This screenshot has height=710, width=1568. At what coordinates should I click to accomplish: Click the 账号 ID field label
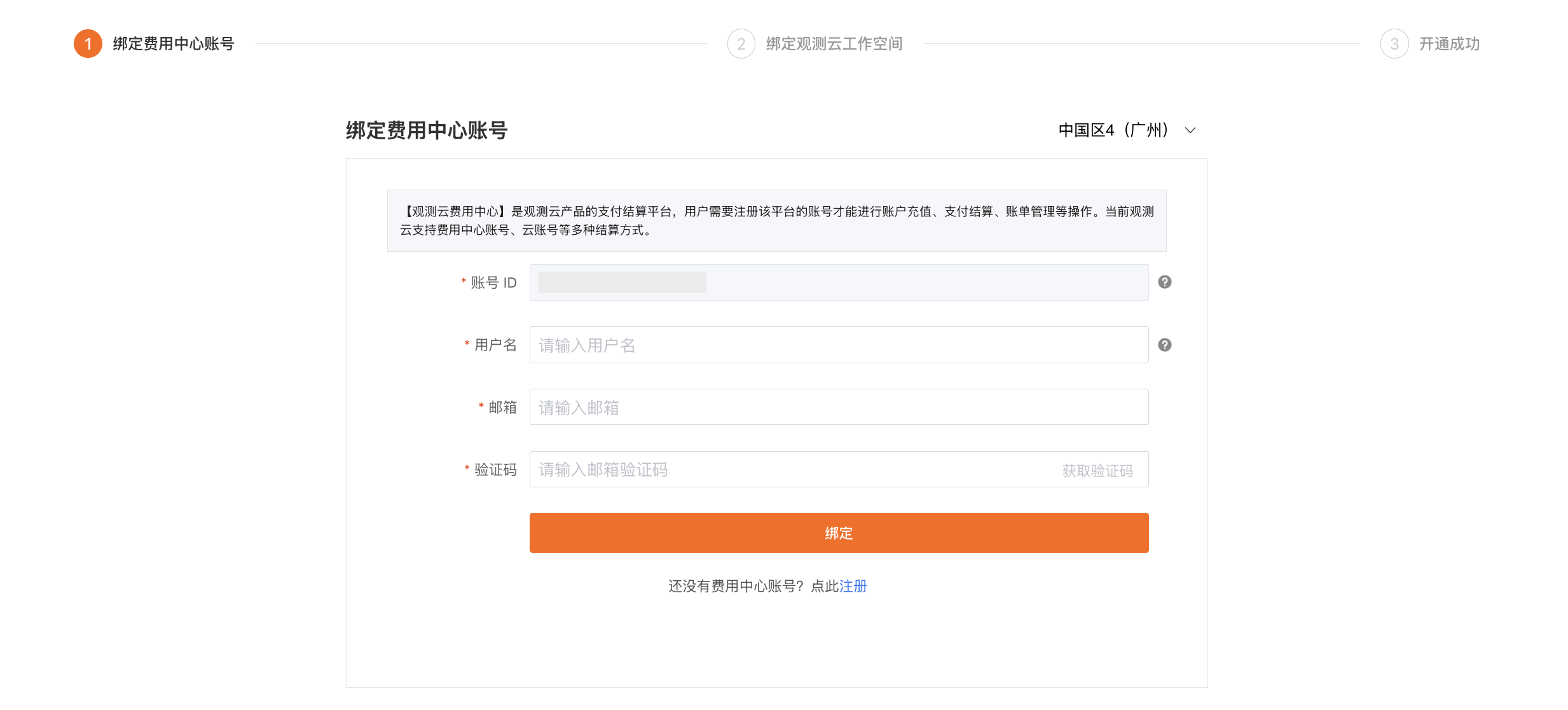pos(493,282)
